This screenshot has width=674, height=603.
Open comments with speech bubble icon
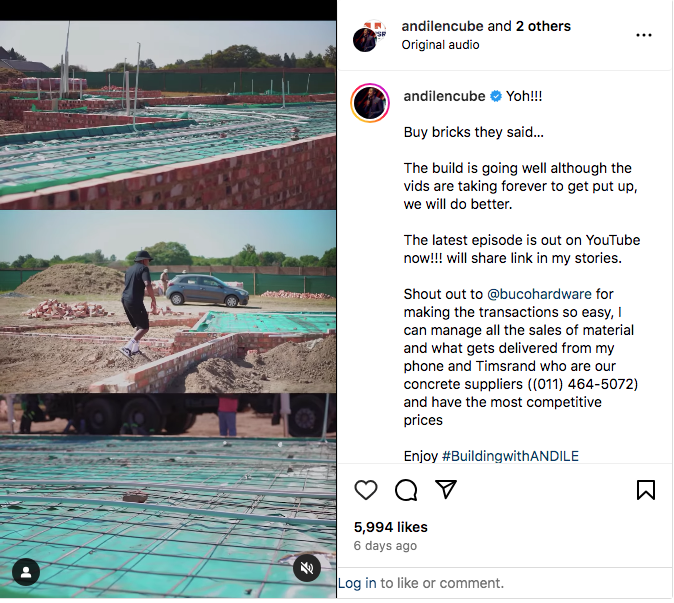coord(406,490)
